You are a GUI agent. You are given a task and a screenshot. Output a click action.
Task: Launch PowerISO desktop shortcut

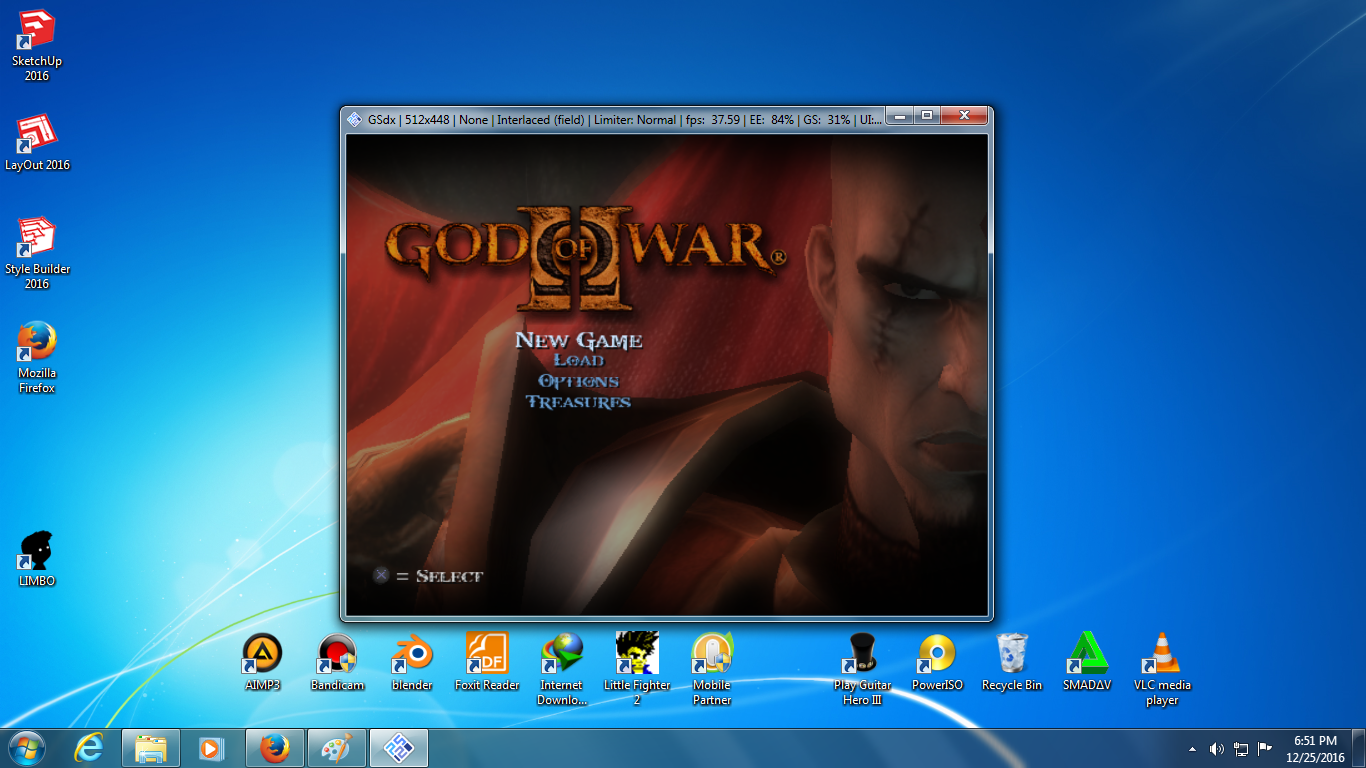pyautogui.click(x=937, y=662)
